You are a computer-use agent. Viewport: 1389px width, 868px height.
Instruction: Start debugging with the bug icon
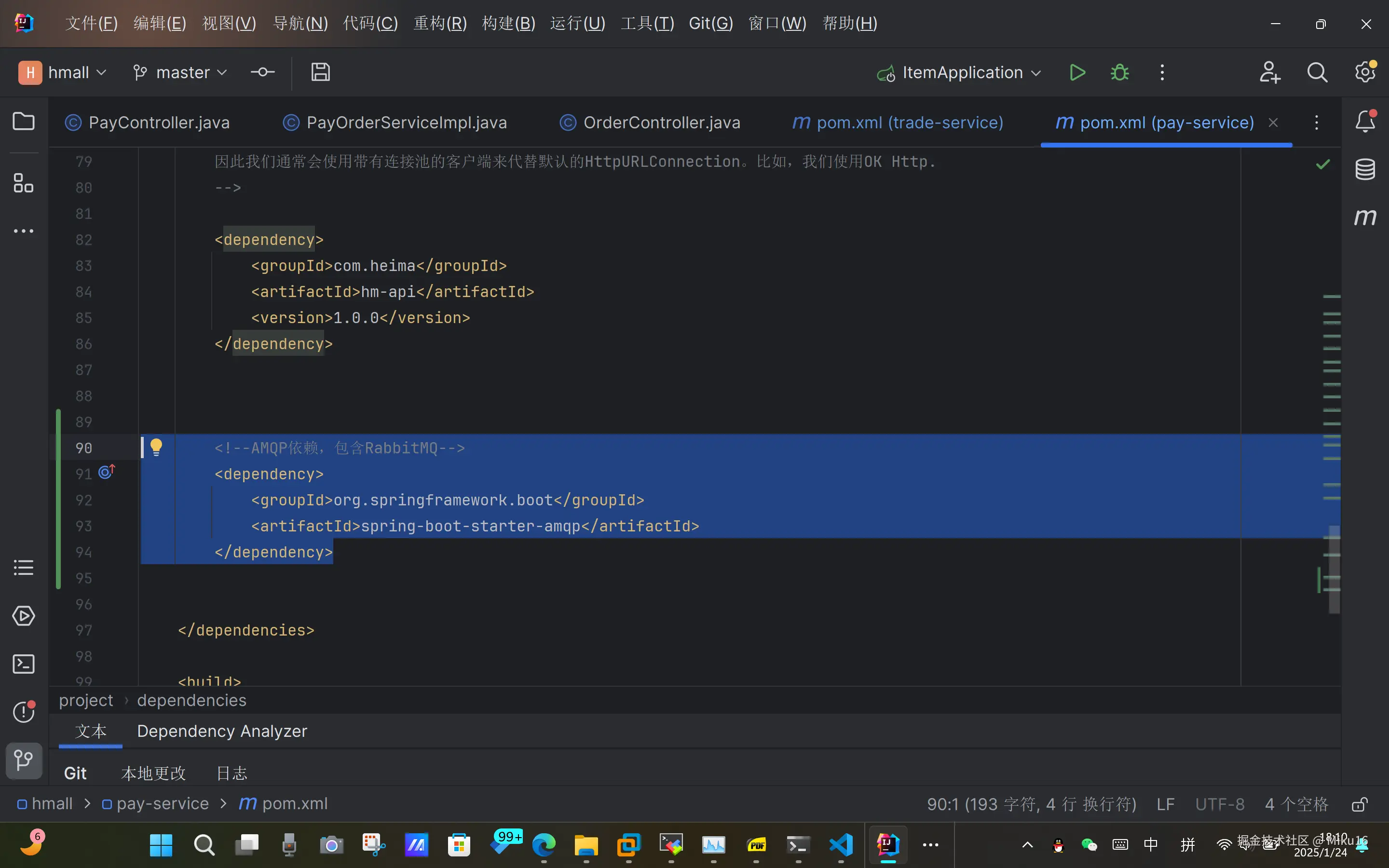[1119, 73]
